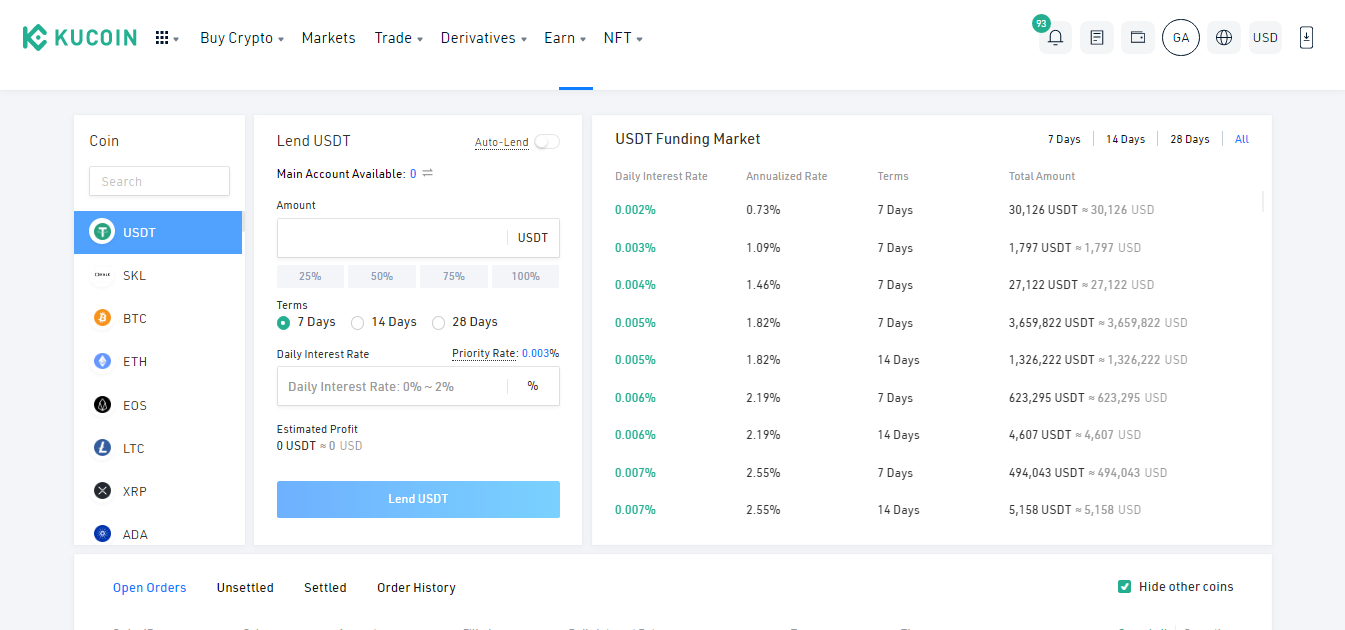
Task: Open the wallet assets icon
Action: (1138, 38)
